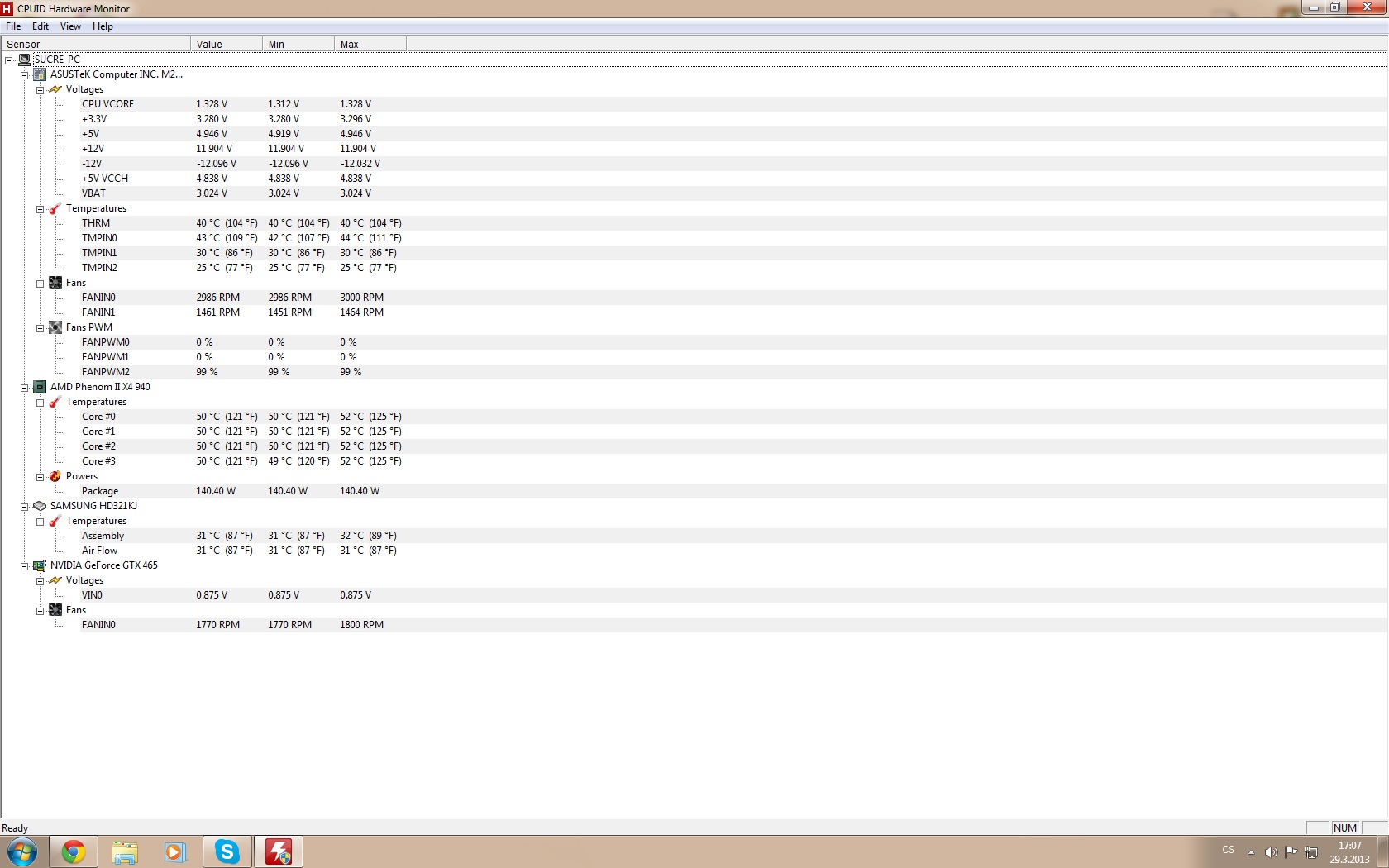Click the ASUSTeK motherboard icon

40,74
